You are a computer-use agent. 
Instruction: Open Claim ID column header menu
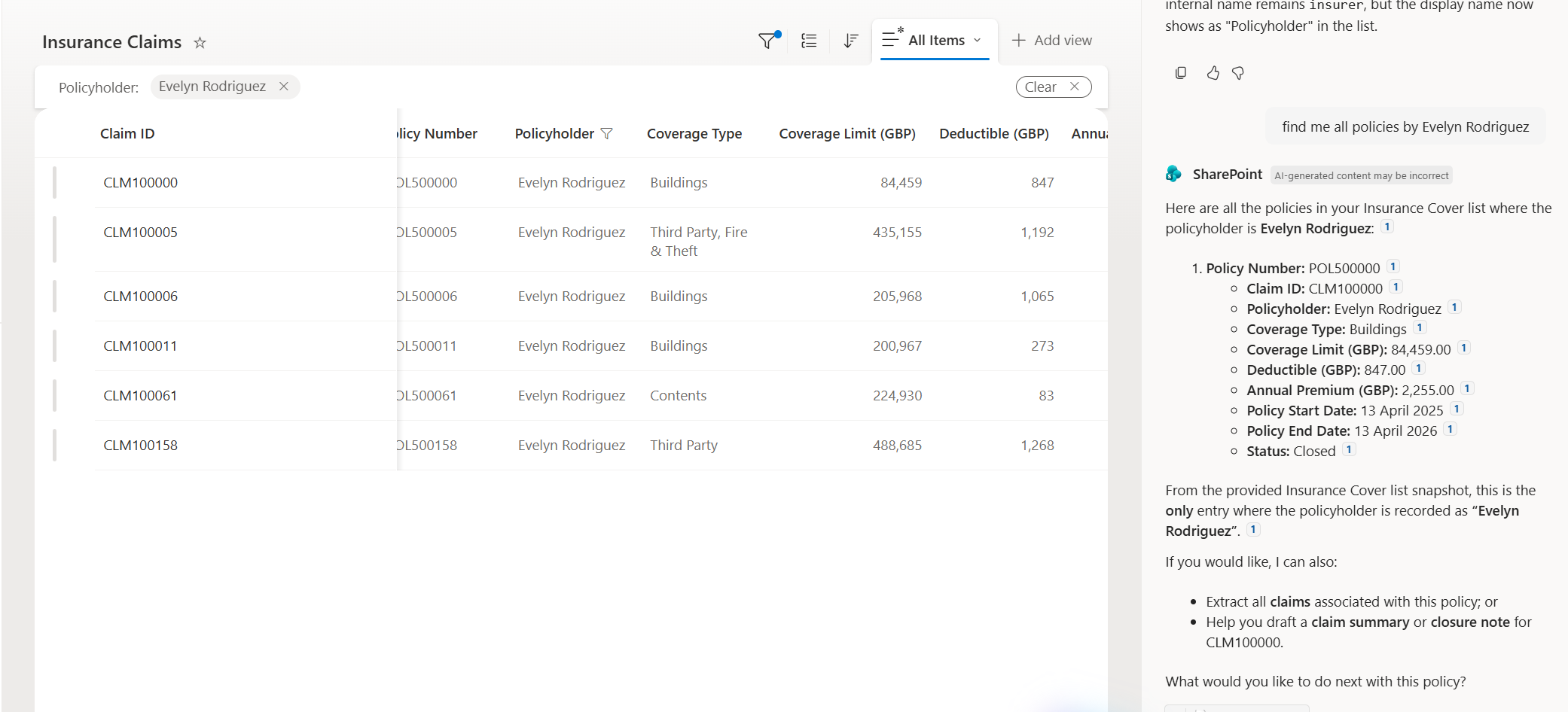[x=127, y=134]
